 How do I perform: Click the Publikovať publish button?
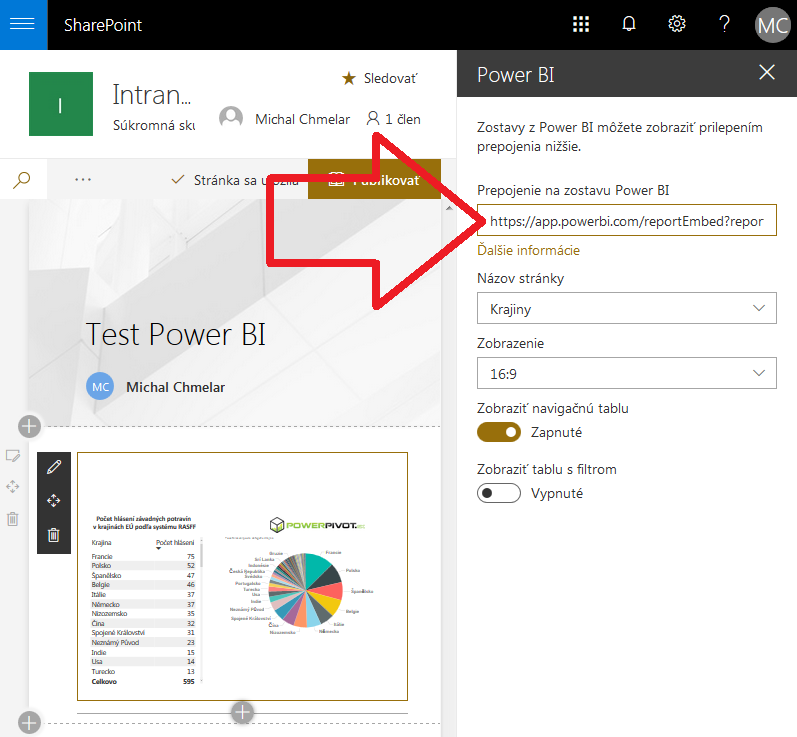pyautogui.click(x=374, y=179)
